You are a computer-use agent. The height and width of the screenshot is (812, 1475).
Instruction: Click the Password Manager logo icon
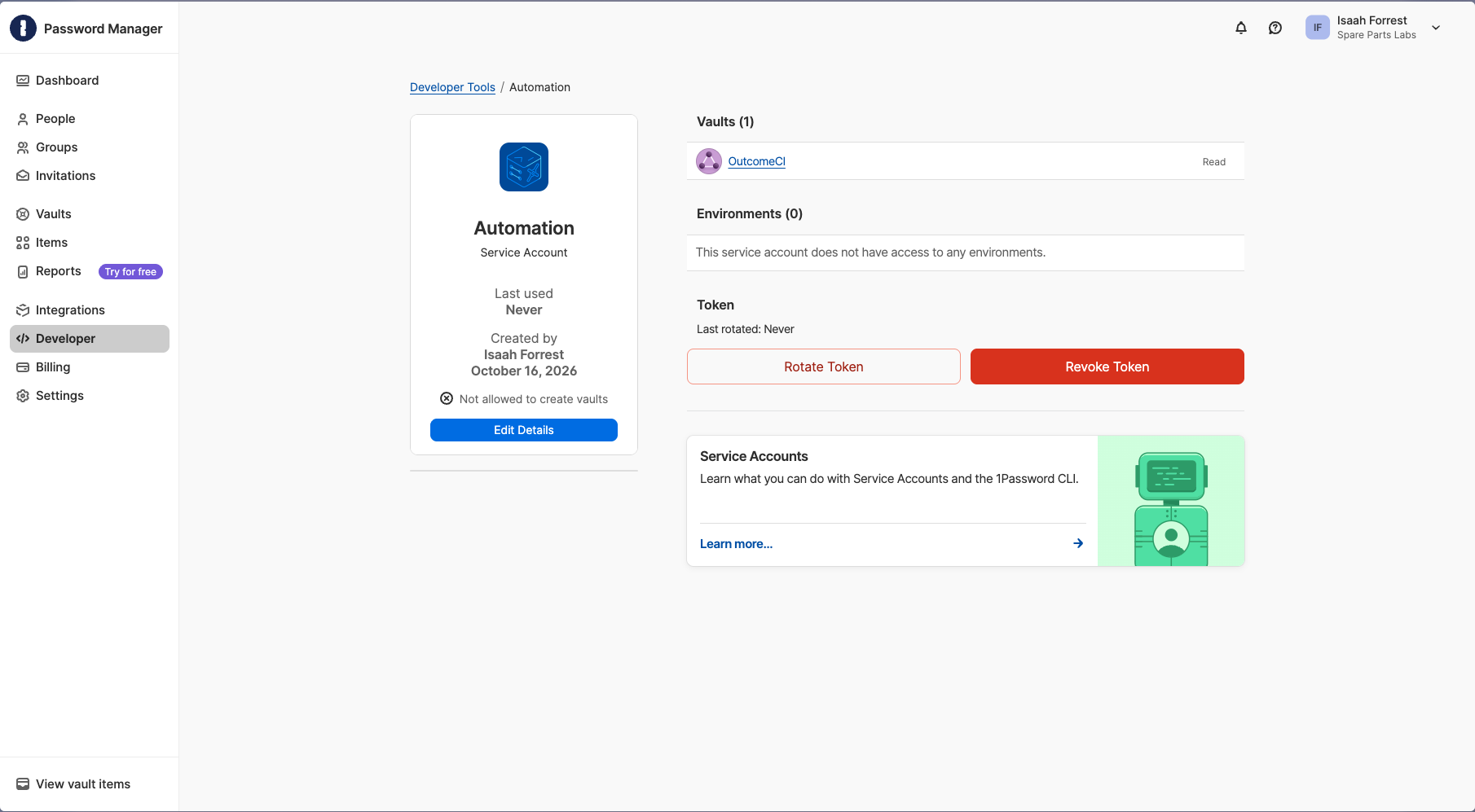tap(23, 29)
